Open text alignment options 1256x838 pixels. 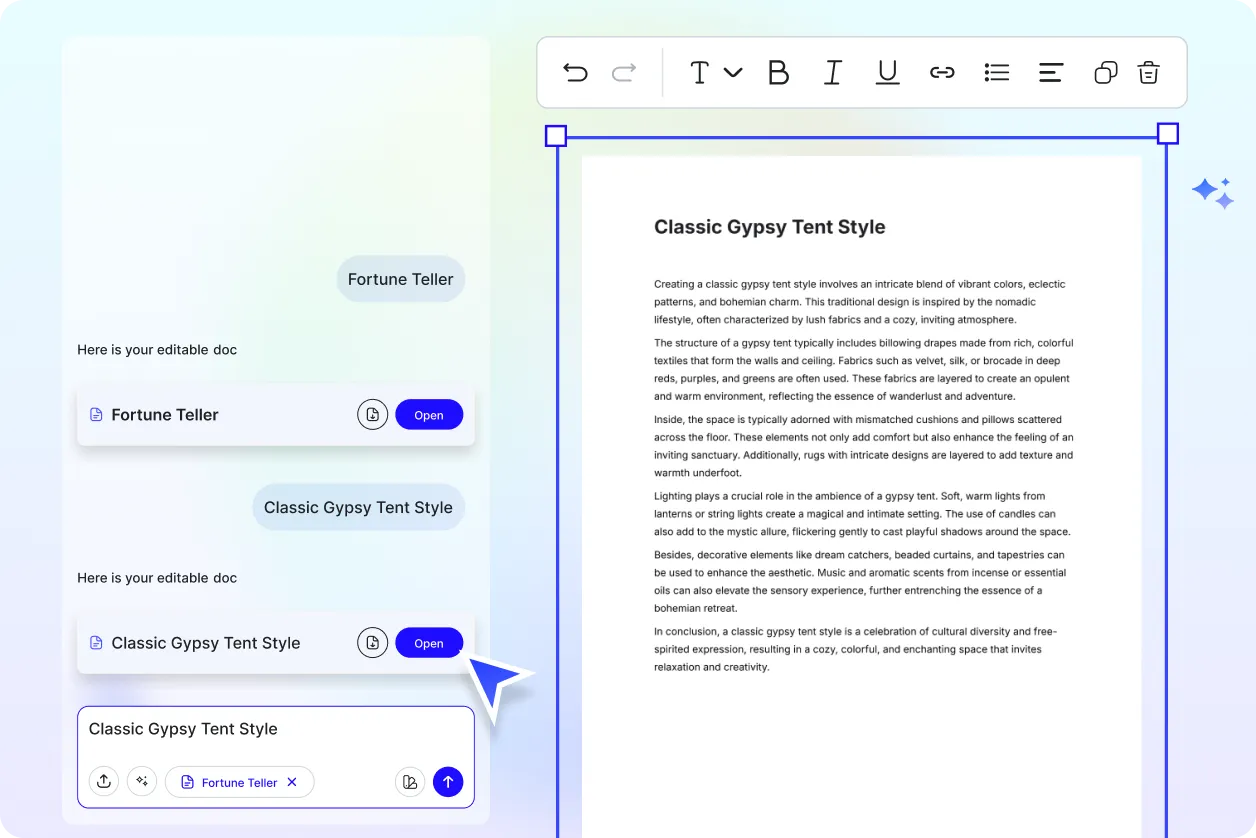[x=1050, y=72]
